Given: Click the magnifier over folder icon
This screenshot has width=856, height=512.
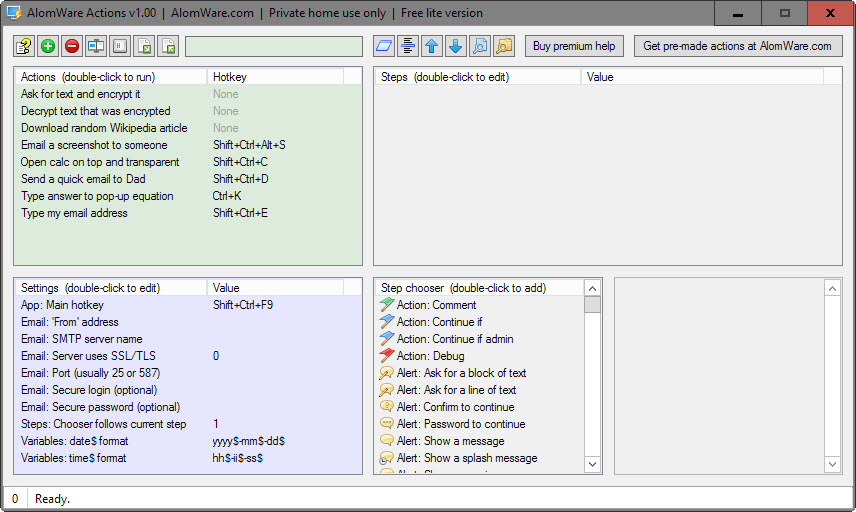Looking at the screenshot, I should tap(504, 46).
